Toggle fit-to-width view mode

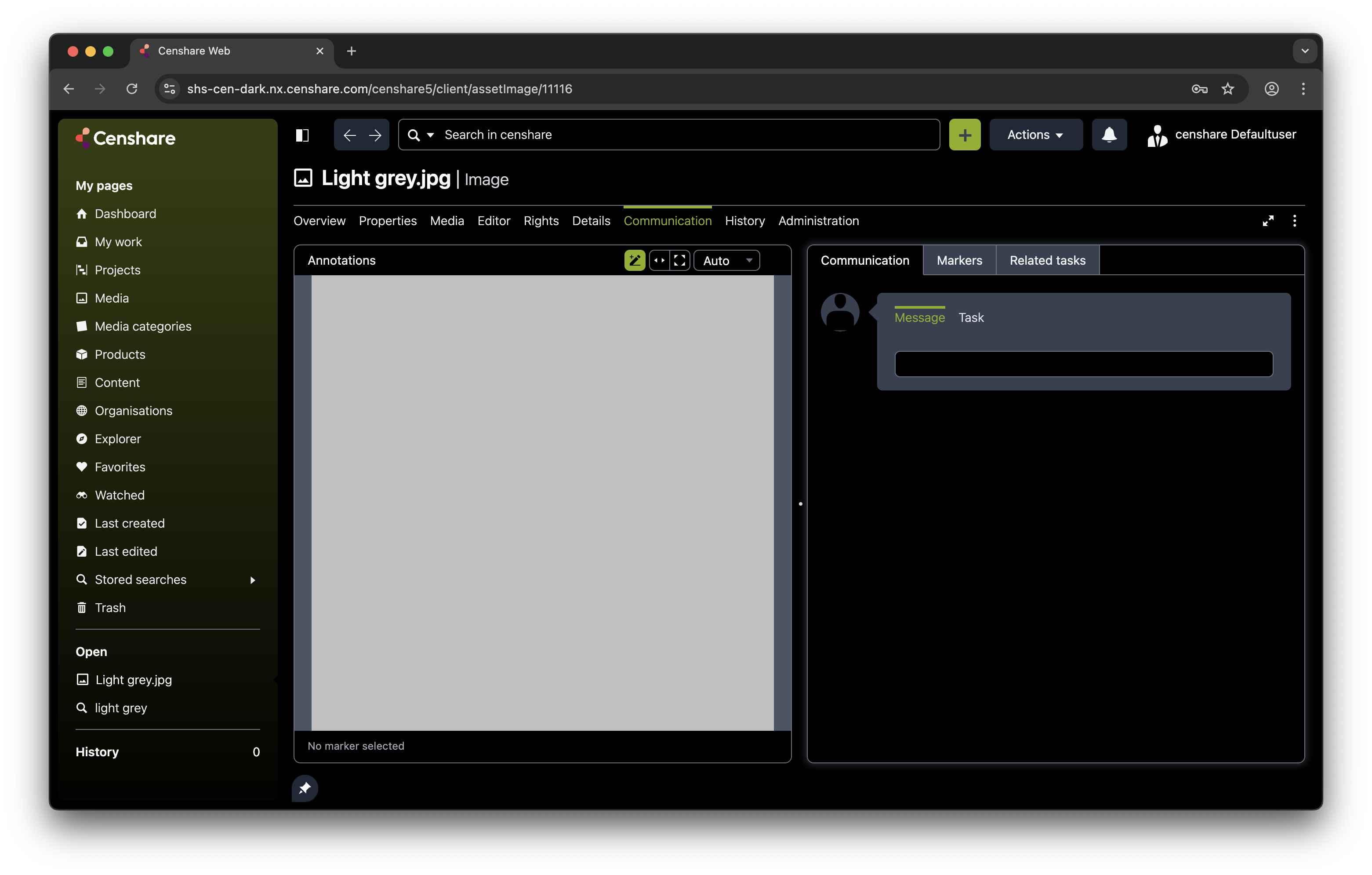660,260
